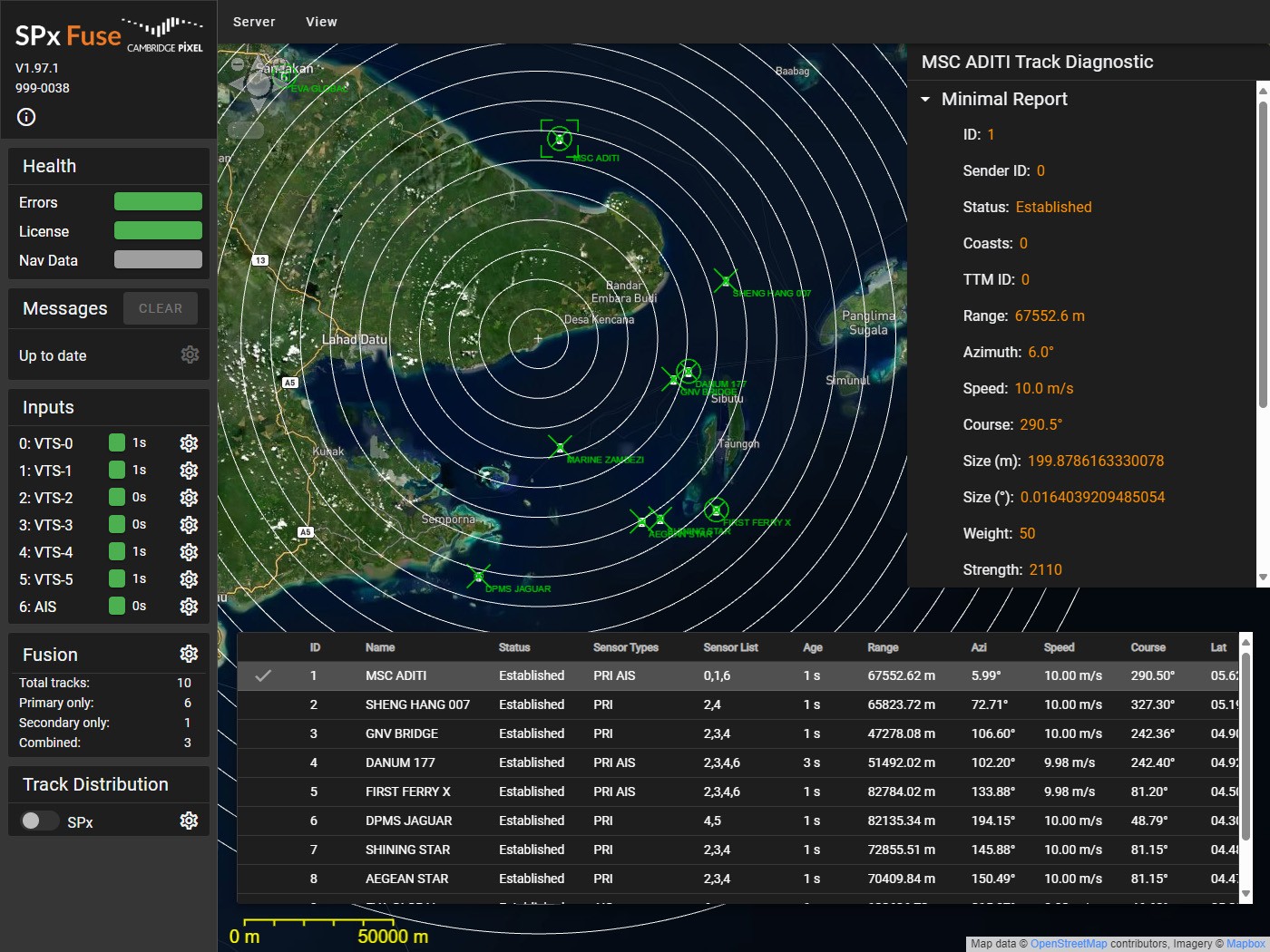Viewport: 1270px width, 952px height.
Task: Collapse the Minimal Report section
Action: coord(925,100)
